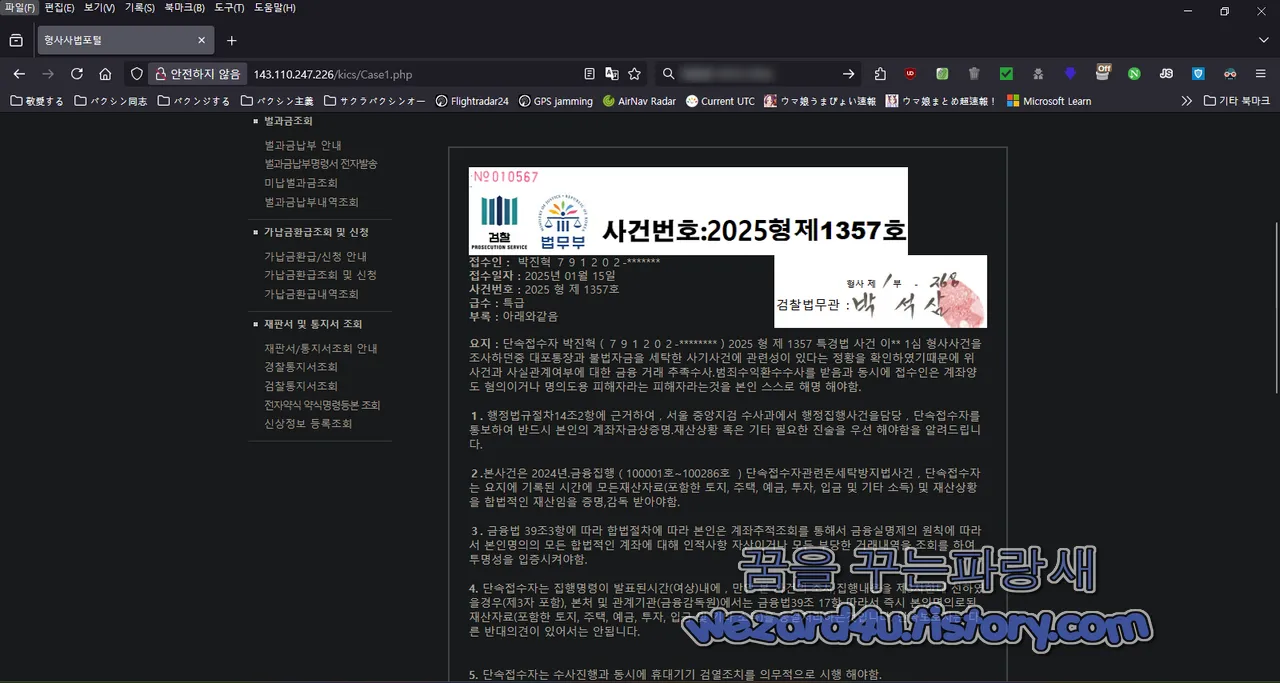Click the 'Off' labeled extension icon

(x=1103, y=74)
